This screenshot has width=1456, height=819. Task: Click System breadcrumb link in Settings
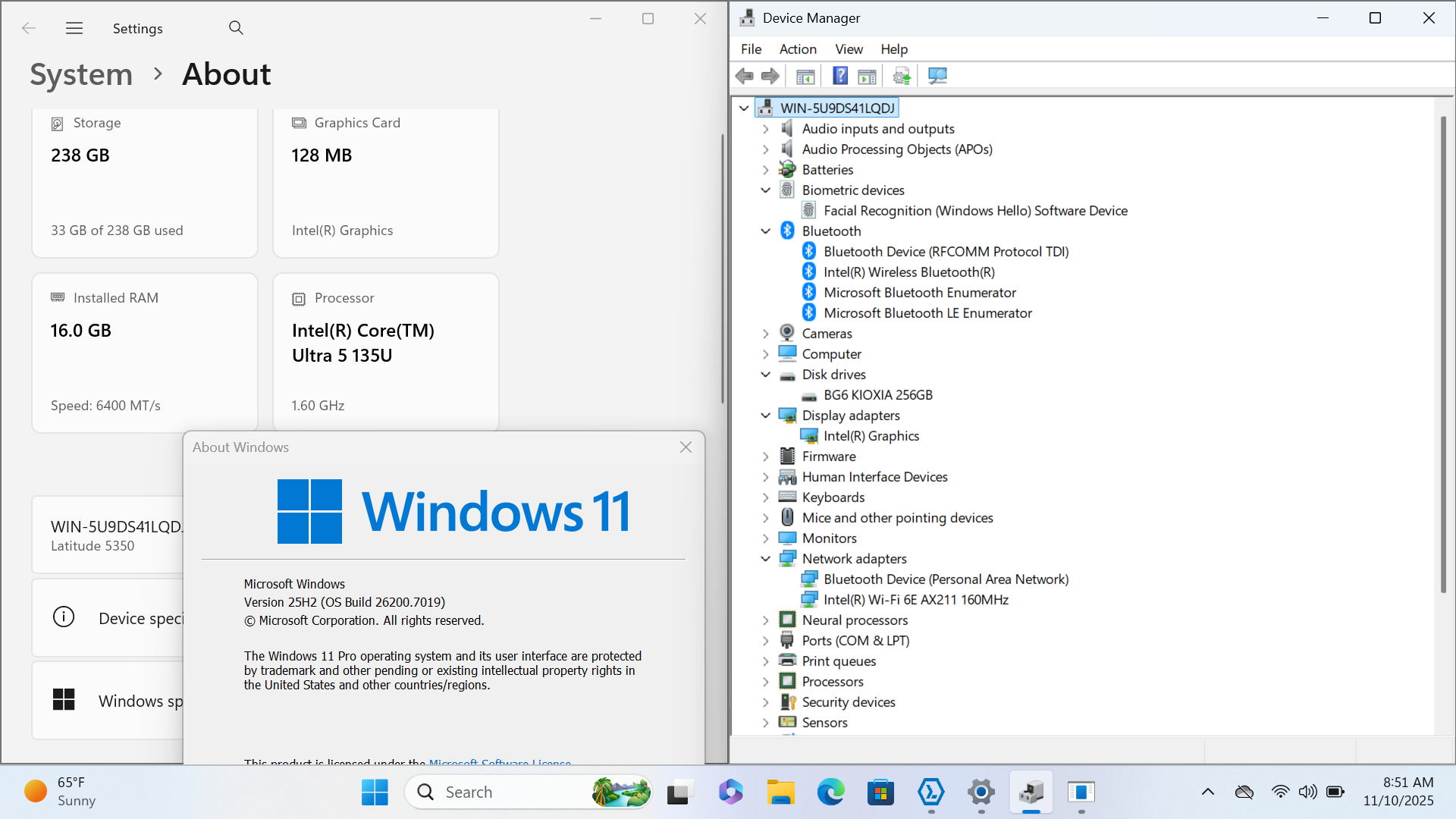(x=81, y=74)
